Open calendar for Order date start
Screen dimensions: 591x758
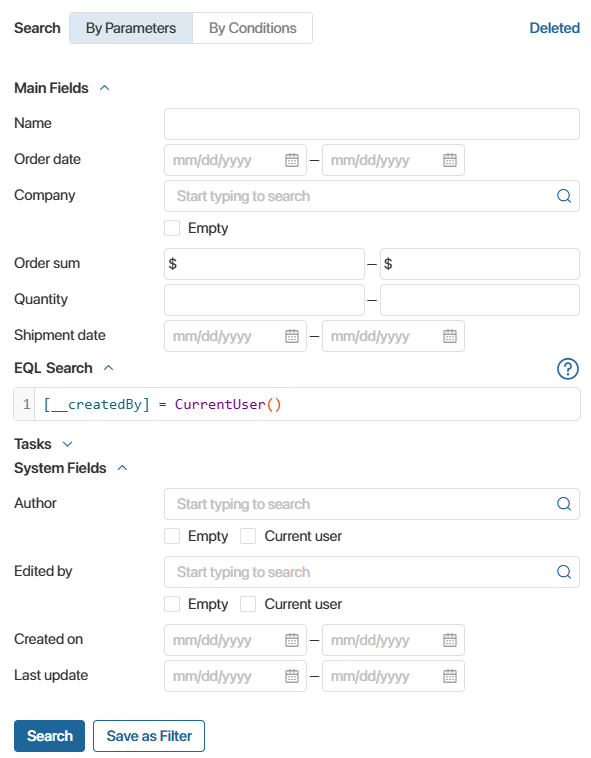click(x=292, y=160)
